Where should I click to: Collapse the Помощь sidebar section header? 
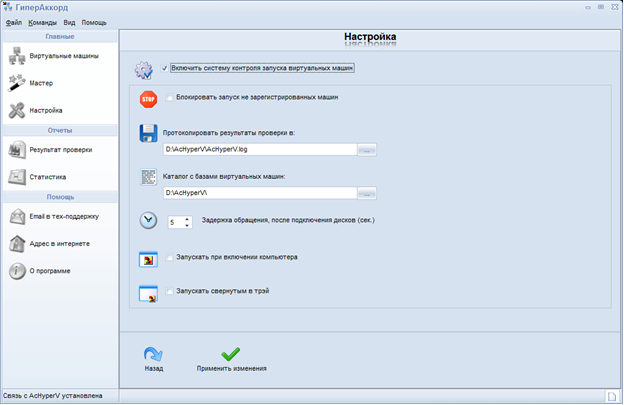[60, 197]
